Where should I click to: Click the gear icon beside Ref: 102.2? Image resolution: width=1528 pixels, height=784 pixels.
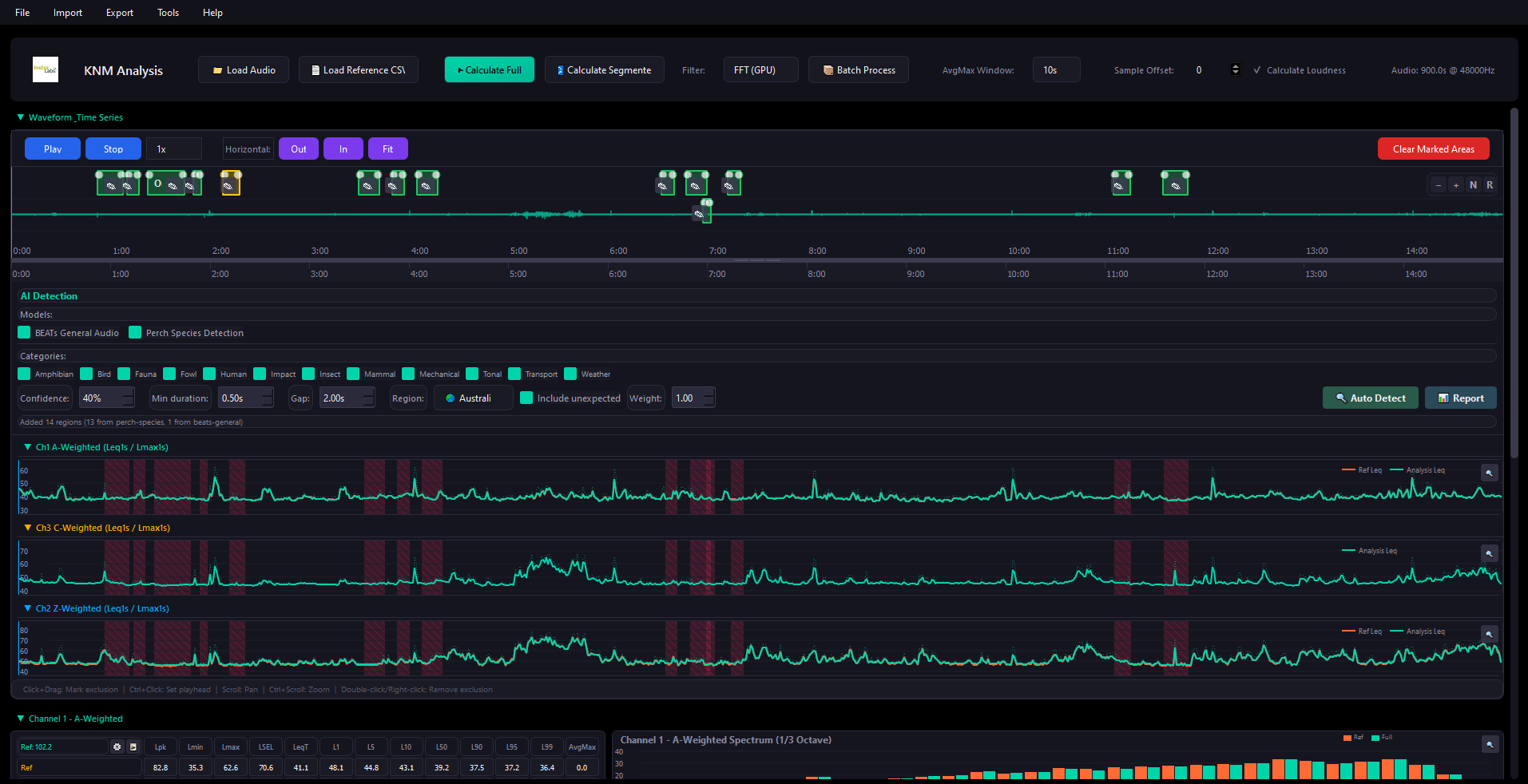click(117, 747)
